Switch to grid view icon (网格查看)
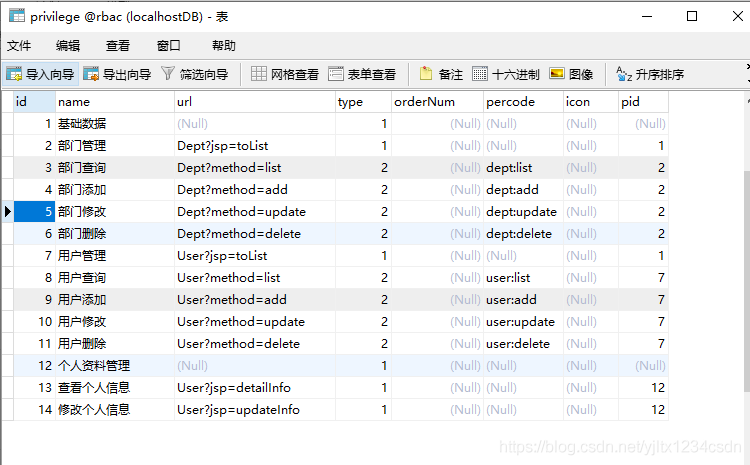Viewport: 750px width, 465px height. pos(259,74)
